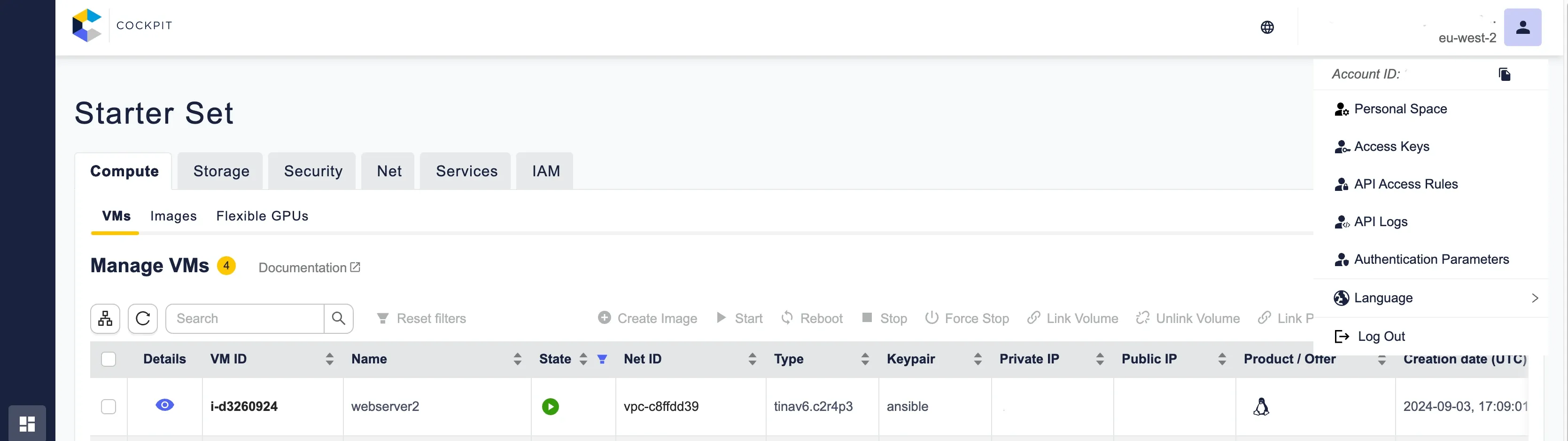
Task: Open Access Keys from user menu
Action: [1391, 147]
